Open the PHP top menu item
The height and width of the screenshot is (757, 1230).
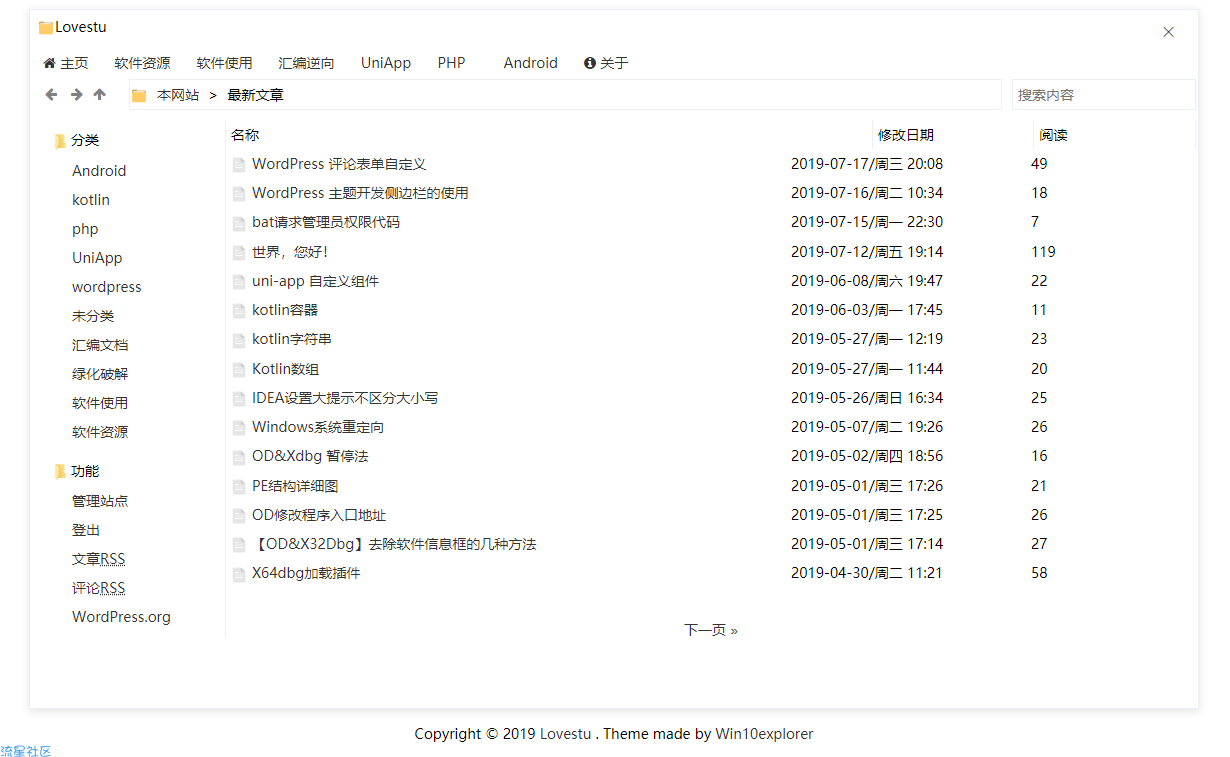451,63
